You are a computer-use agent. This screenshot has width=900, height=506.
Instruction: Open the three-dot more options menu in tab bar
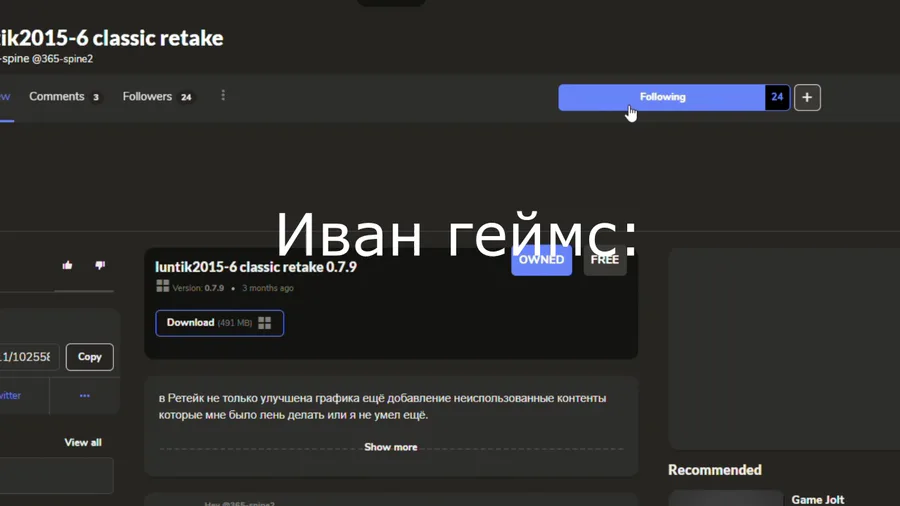[223, 96]
